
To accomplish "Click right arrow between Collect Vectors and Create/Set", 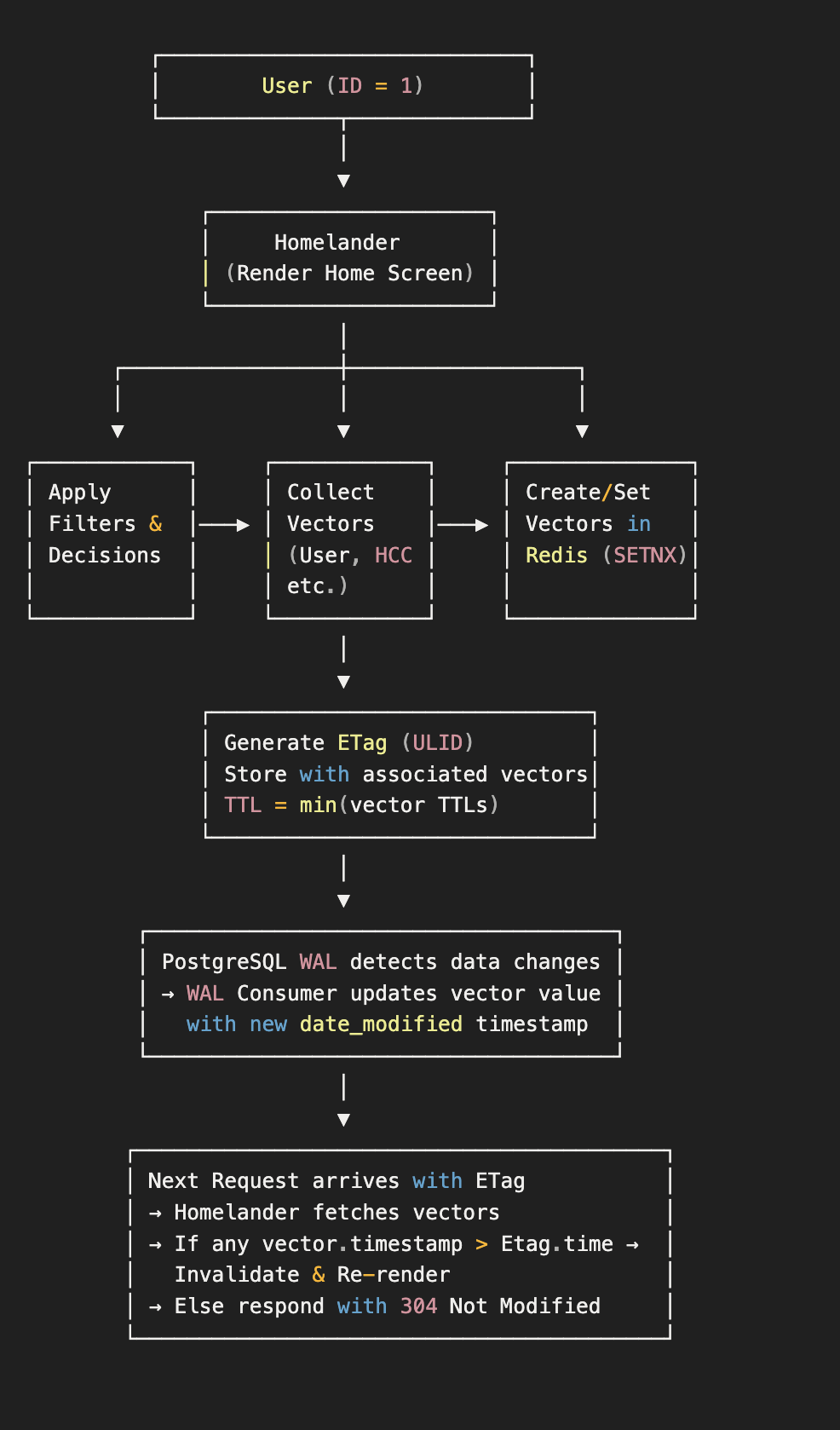I will [463, 525].
